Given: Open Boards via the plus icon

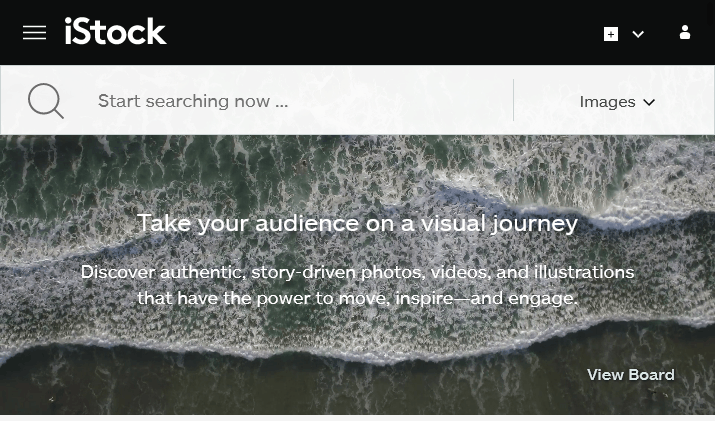Looking at the screenshot, I should (611, 34).
